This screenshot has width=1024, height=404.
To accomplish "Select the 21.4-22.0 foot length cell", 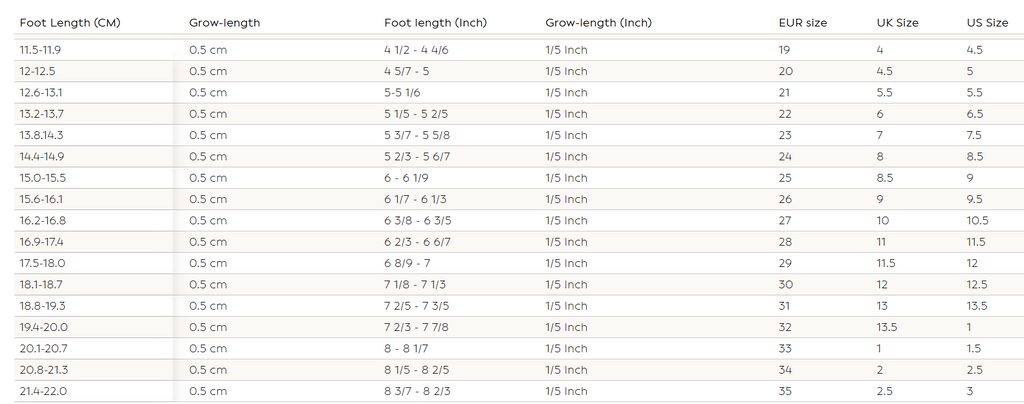I will tap(43, 391).
